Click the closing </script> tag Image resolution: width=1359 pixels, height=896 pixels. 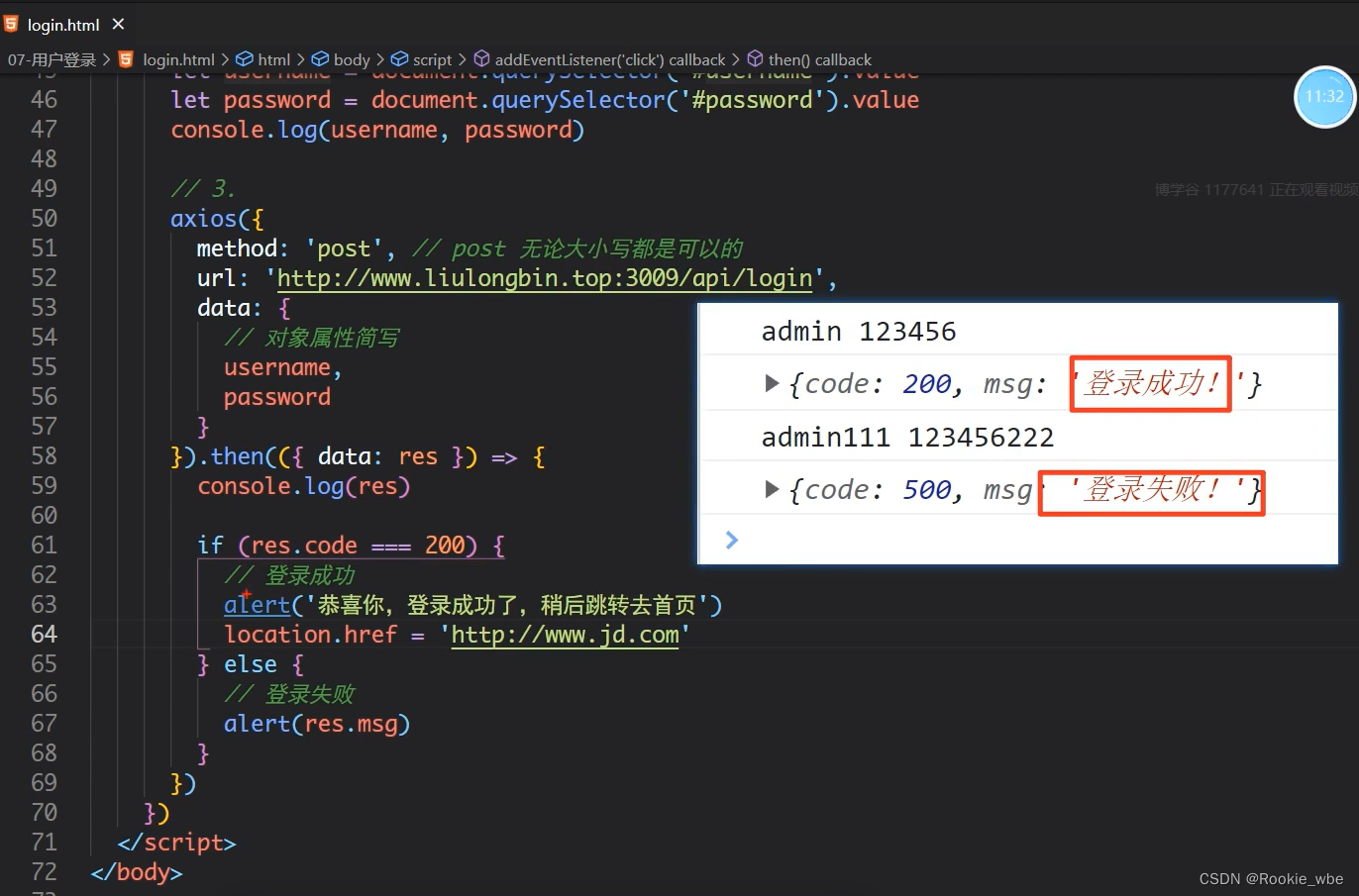[x=176, y=843]
